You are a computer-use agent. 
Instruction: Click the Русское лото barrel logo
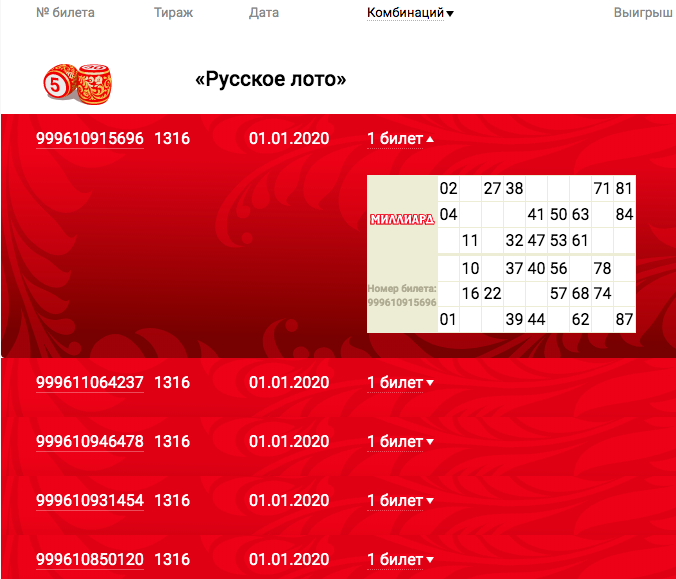point(78,84)
